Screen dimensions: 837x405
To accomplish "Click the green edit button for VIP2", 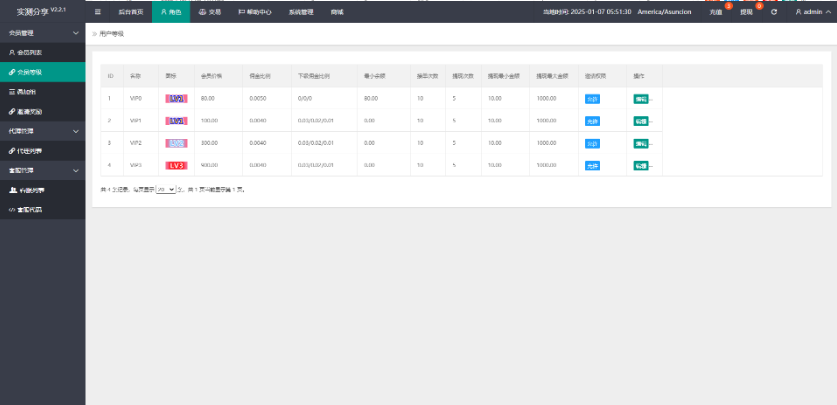I will (641, 144).
